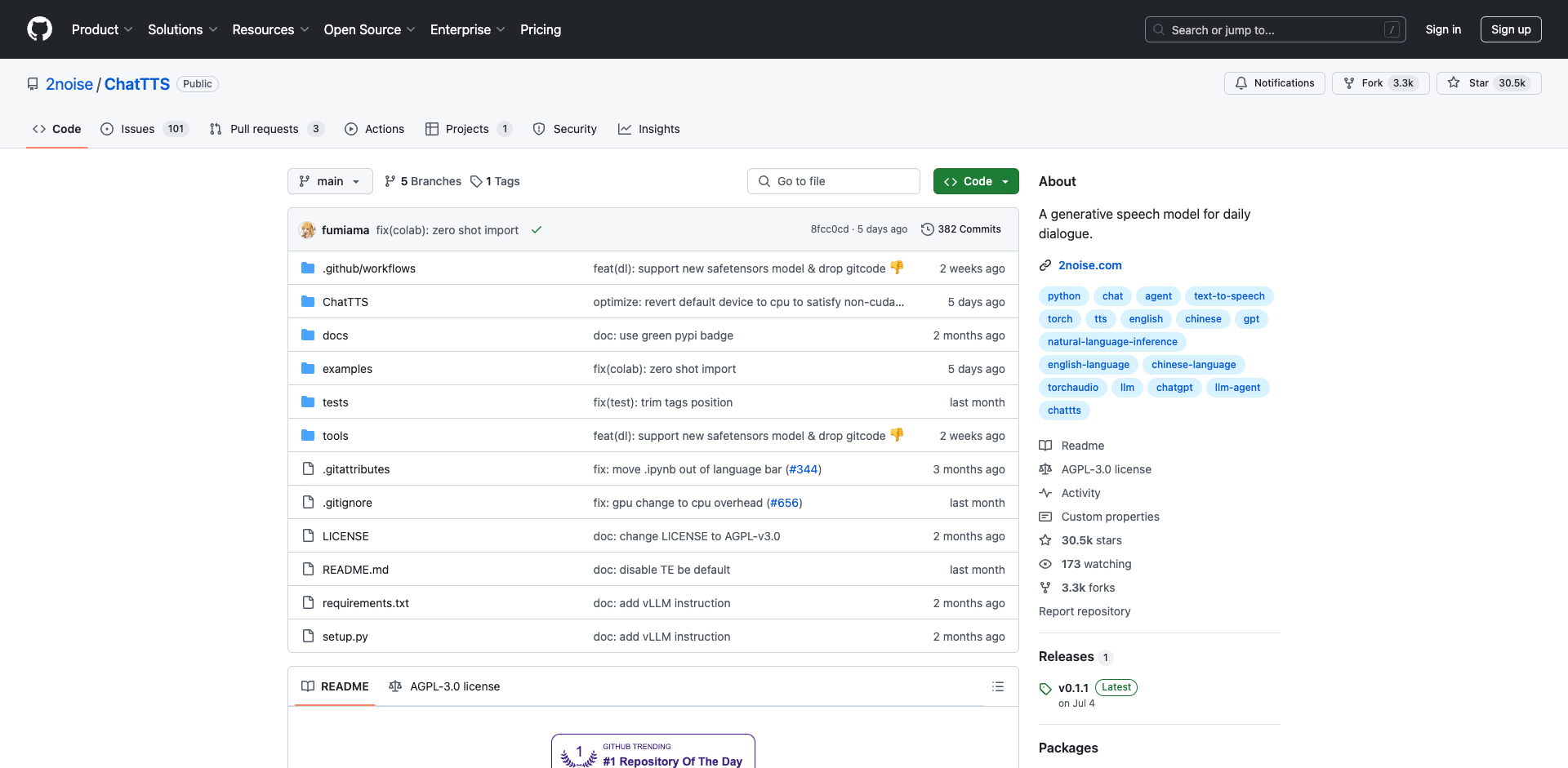The image size is (1568, 768).
Task: Star the ChatTTS repository
Action: coord(1489,83)
